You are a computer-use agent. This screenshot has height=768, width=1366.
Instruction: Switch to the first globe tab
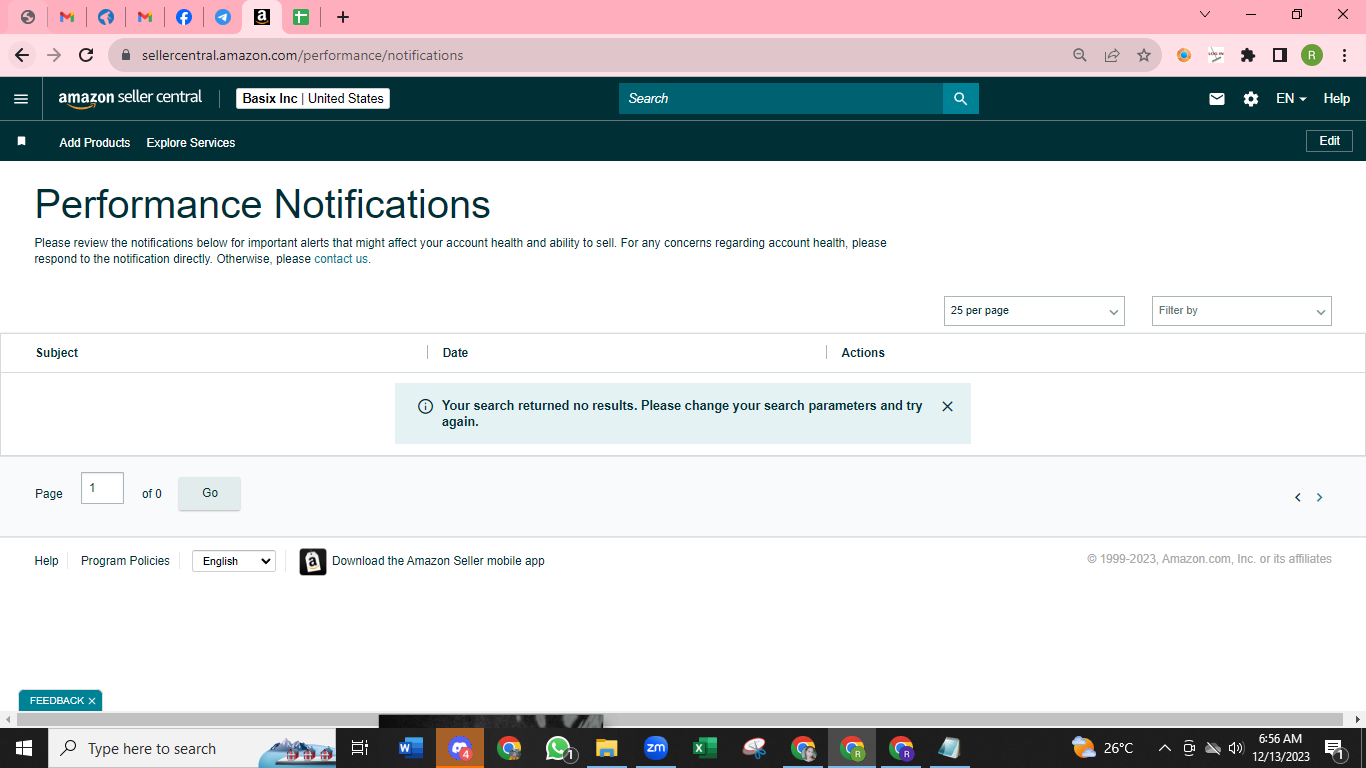28,17
